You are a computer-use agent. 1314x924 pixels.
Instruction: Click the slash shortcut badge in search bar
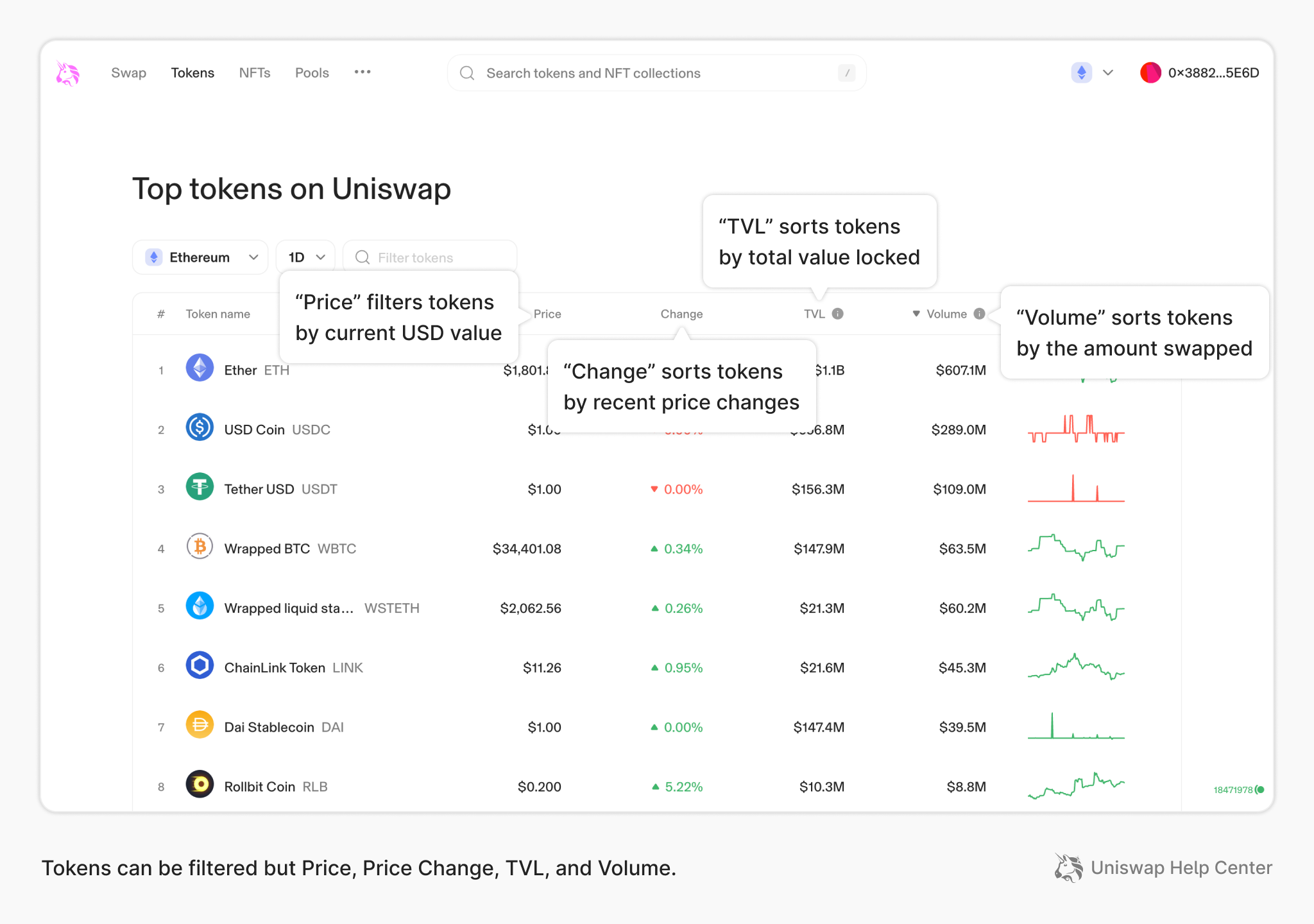847,73
